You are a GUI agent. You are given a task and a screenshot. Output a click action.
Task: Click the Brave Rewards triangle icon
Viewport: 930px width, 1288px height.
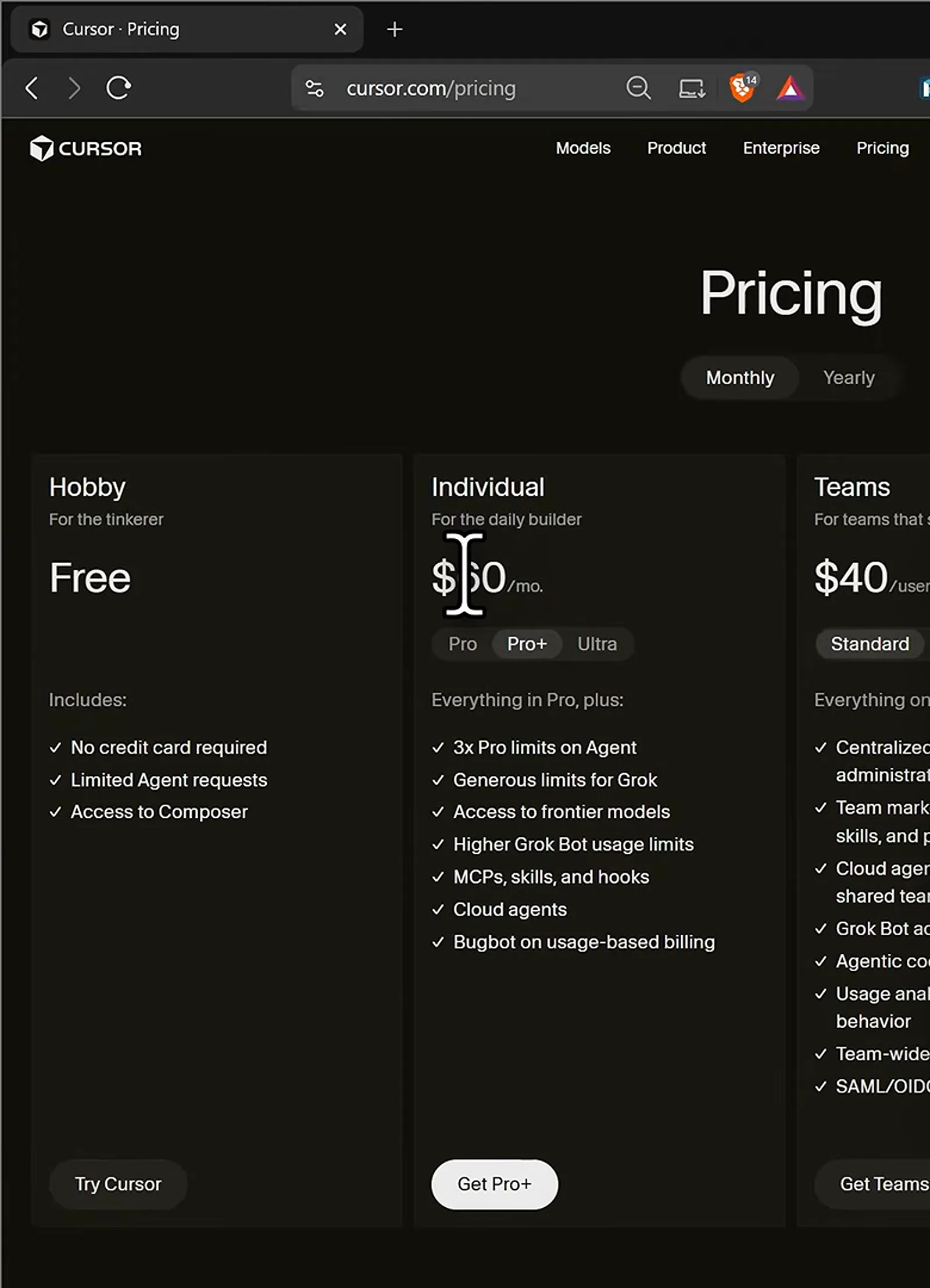click(790, 88)
